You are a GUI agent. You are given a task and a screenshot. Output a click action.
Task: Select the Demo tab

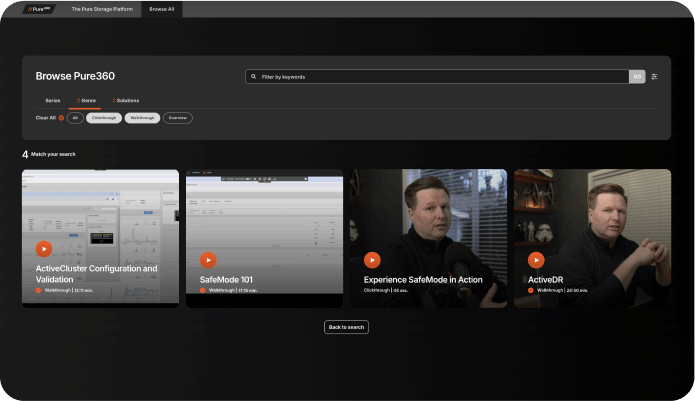tap(87, 100)
